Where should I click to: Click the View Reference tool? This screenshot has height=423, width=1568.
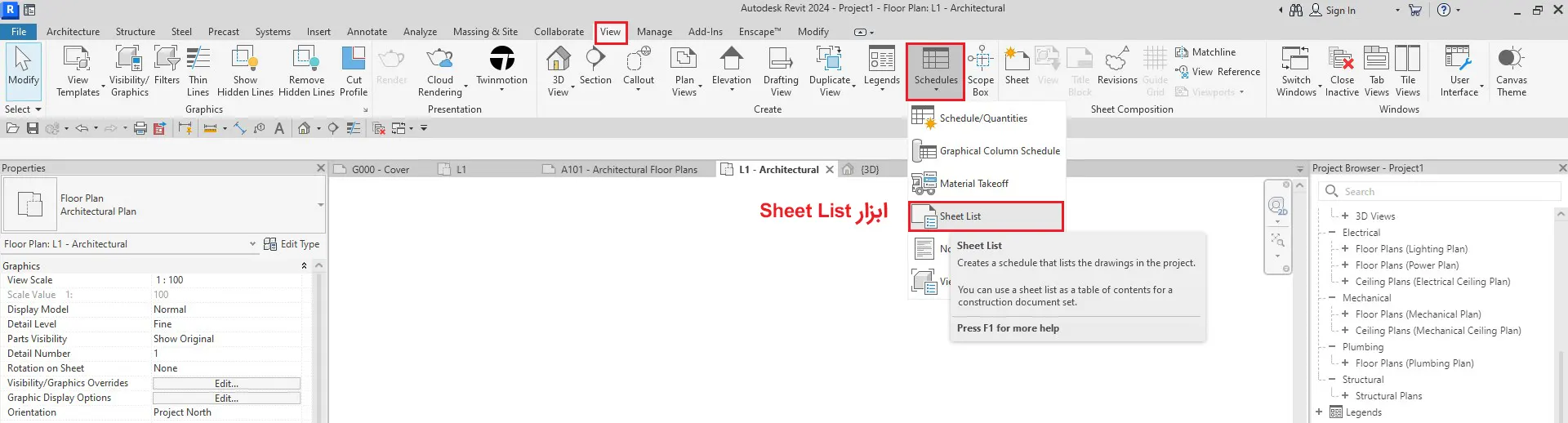click(1218, 72)
